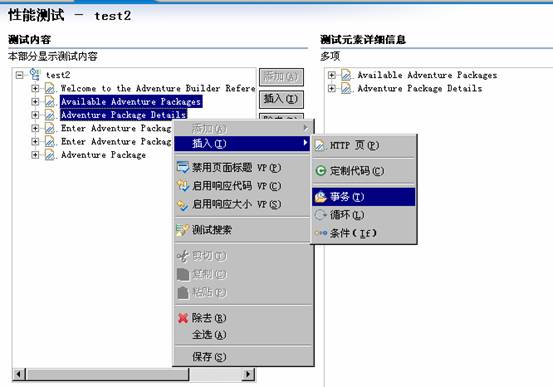
Task: Expand Available Adventure Packages in details pane
Action: [x=332, y=75]
